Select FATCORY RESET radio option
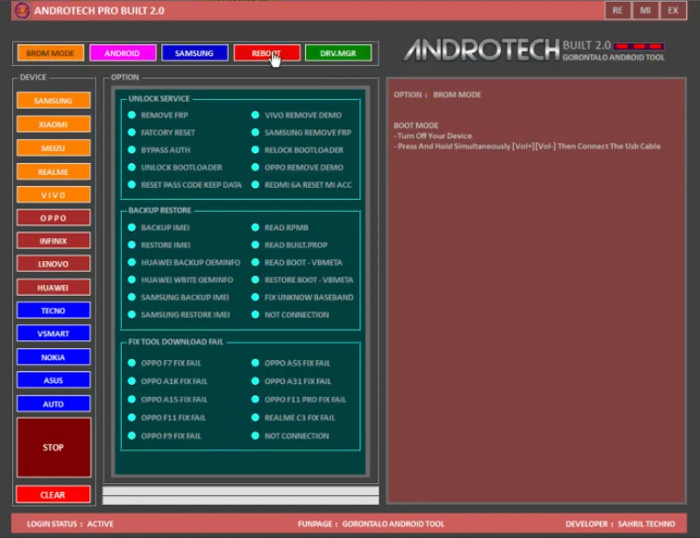700x538 pixels. [162, 133]
